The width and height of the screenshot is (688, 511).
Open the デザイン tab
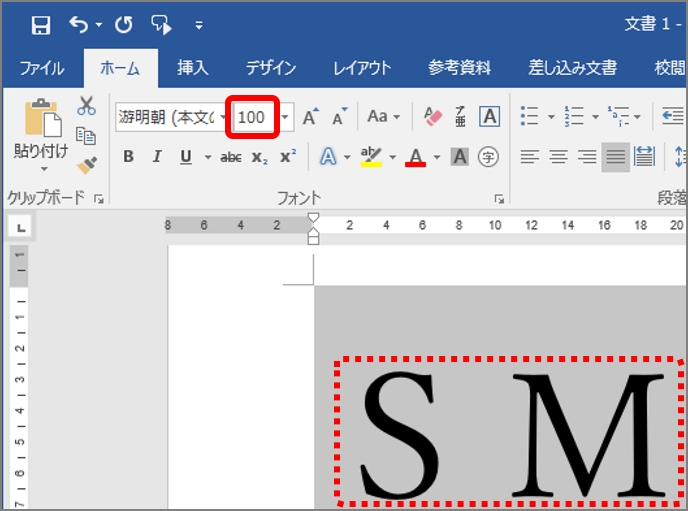[271, 68]
